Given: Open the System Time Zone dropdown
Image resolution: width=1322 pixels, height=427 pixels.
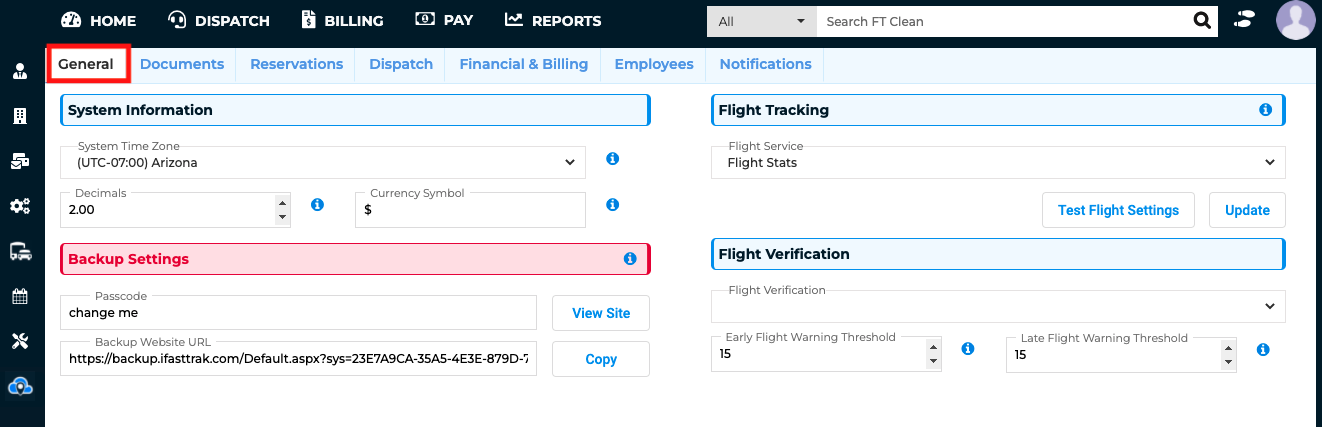Looking at the screenshot, I should (x=323, y=161).
